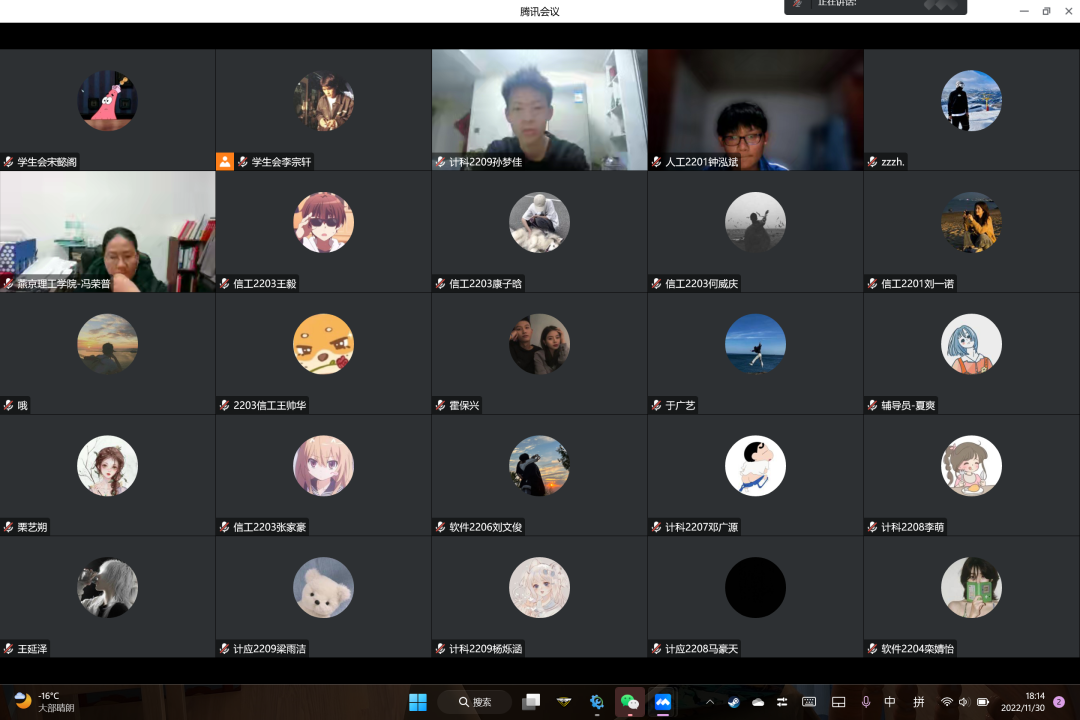Screen dimensions: 1080x720
Task: Click the OneDrive cloud tray icon
Action: pos(758,702)
